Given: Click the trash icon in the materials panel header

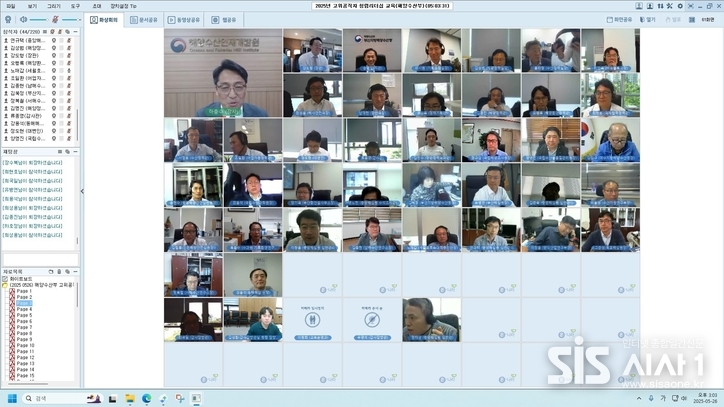Looking at the screenshot, I should 59,272.
